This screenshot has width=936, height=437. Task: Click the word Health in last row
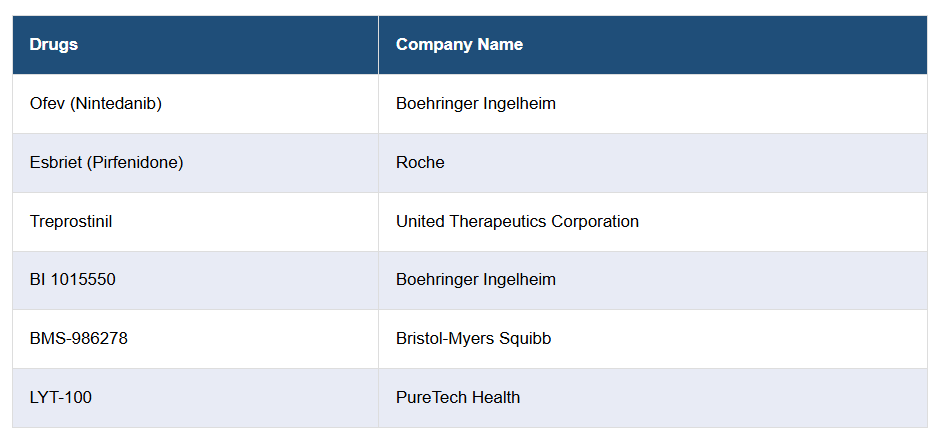(495, 397)
